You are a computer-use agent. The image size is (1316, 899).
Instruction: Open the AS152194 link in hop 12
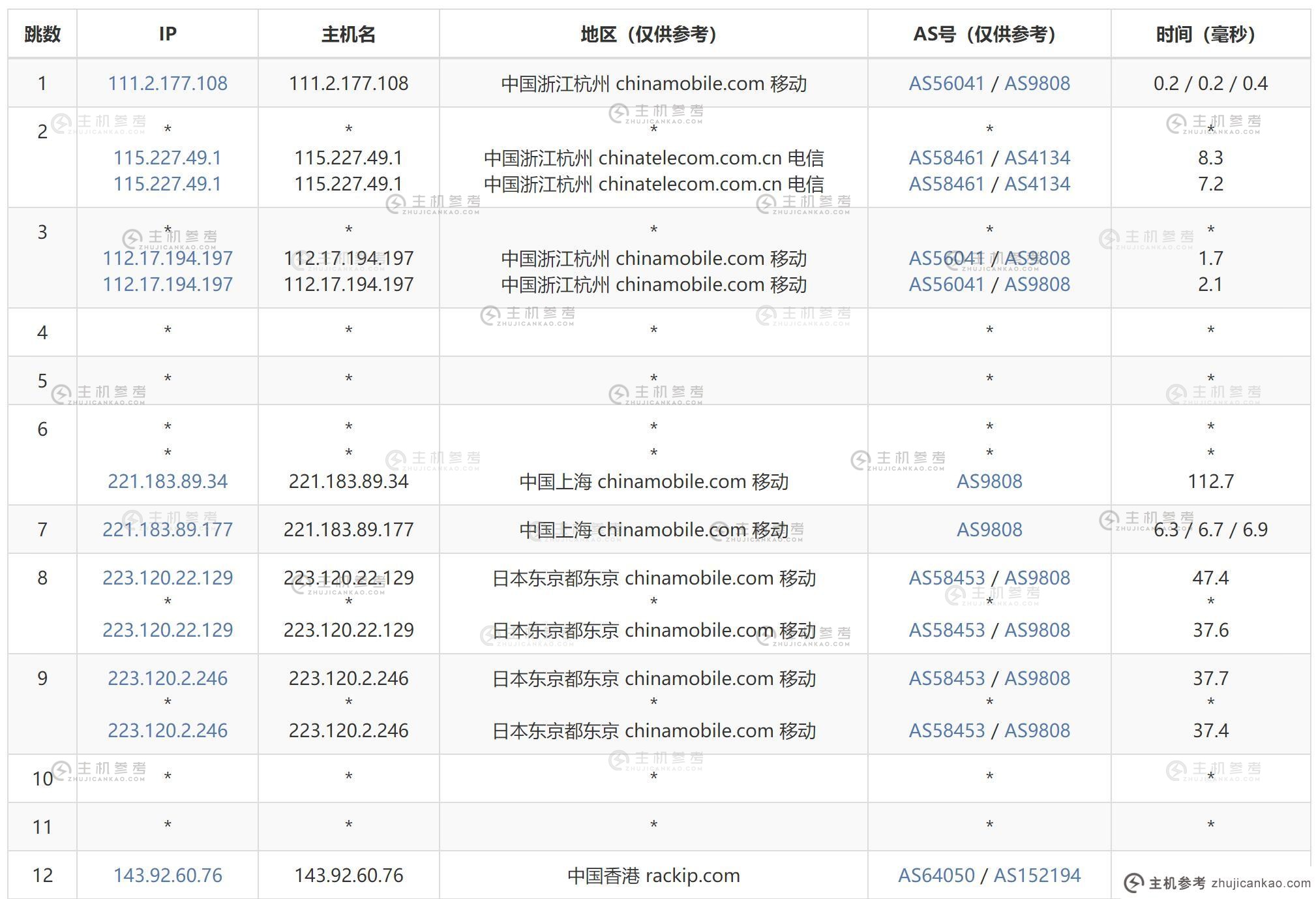1037,876
